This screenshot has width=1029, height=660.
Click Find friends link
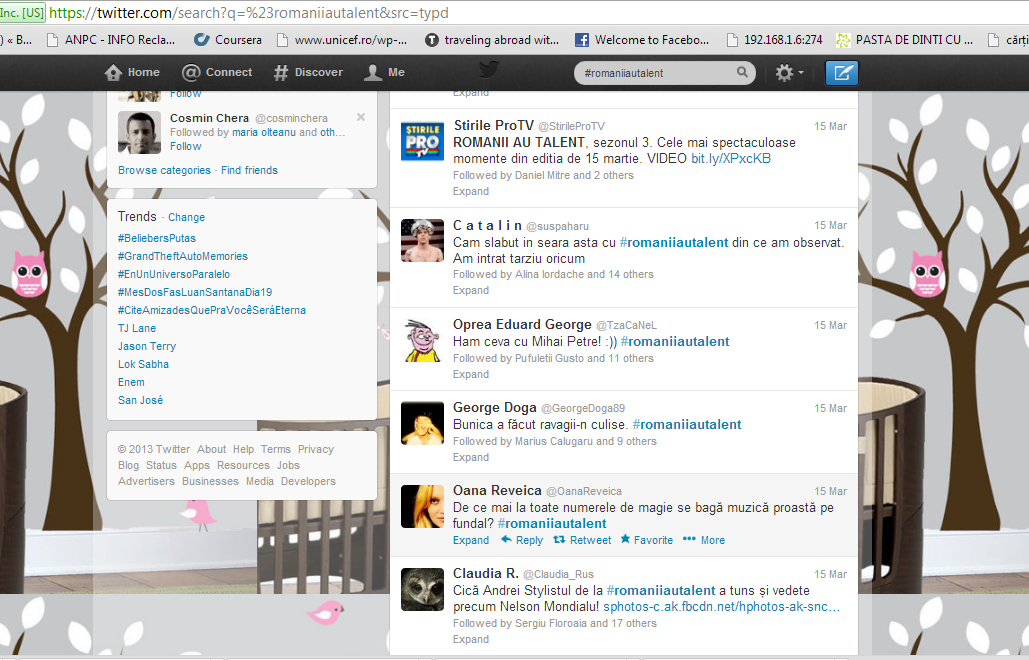(x=249, y=170)
